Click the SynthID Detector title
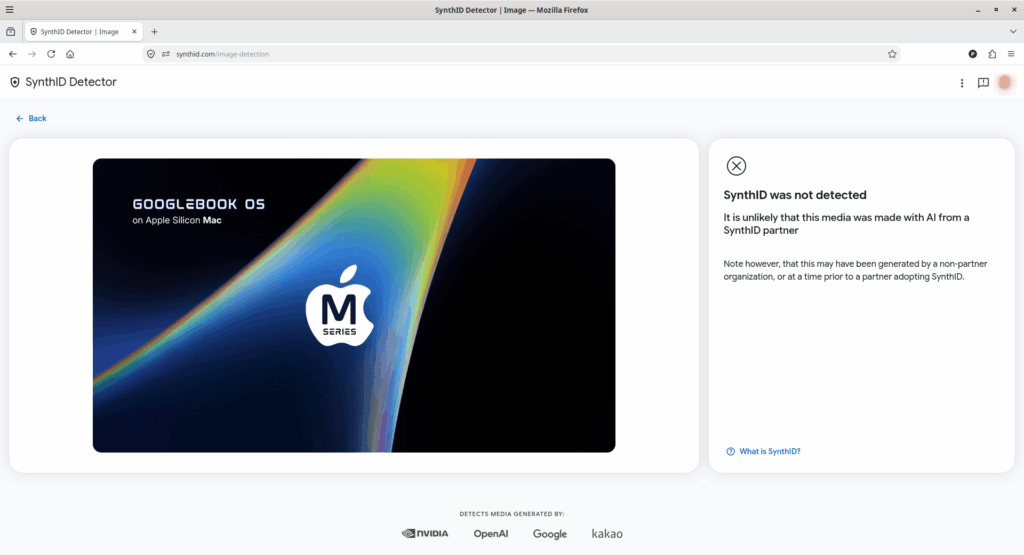This screenshot has height=555, width=1024. (x=71, y=82)
